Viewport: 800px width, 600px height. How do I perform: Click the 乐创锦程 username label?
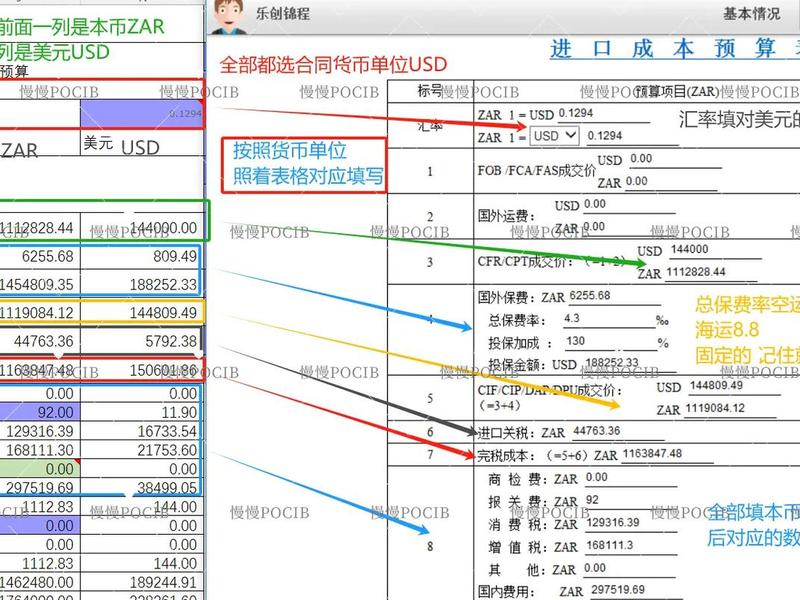283,13
